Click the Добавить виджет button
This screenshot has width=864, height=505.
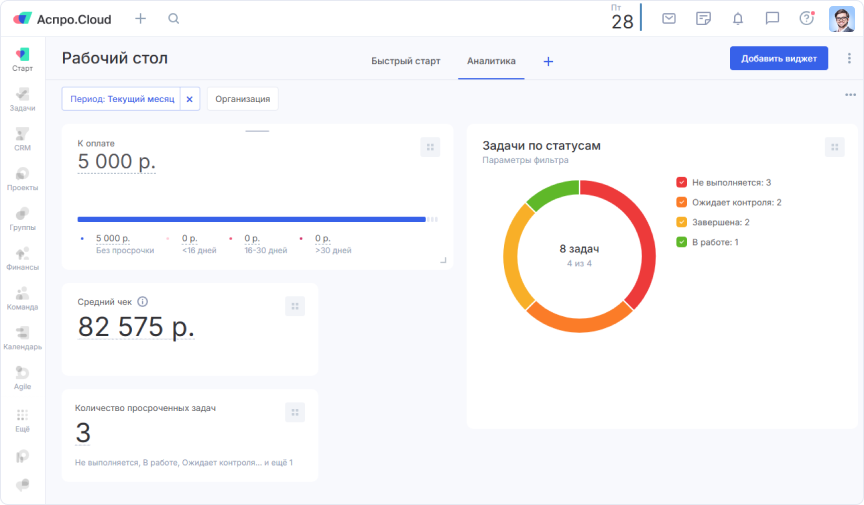coord(779,59)
